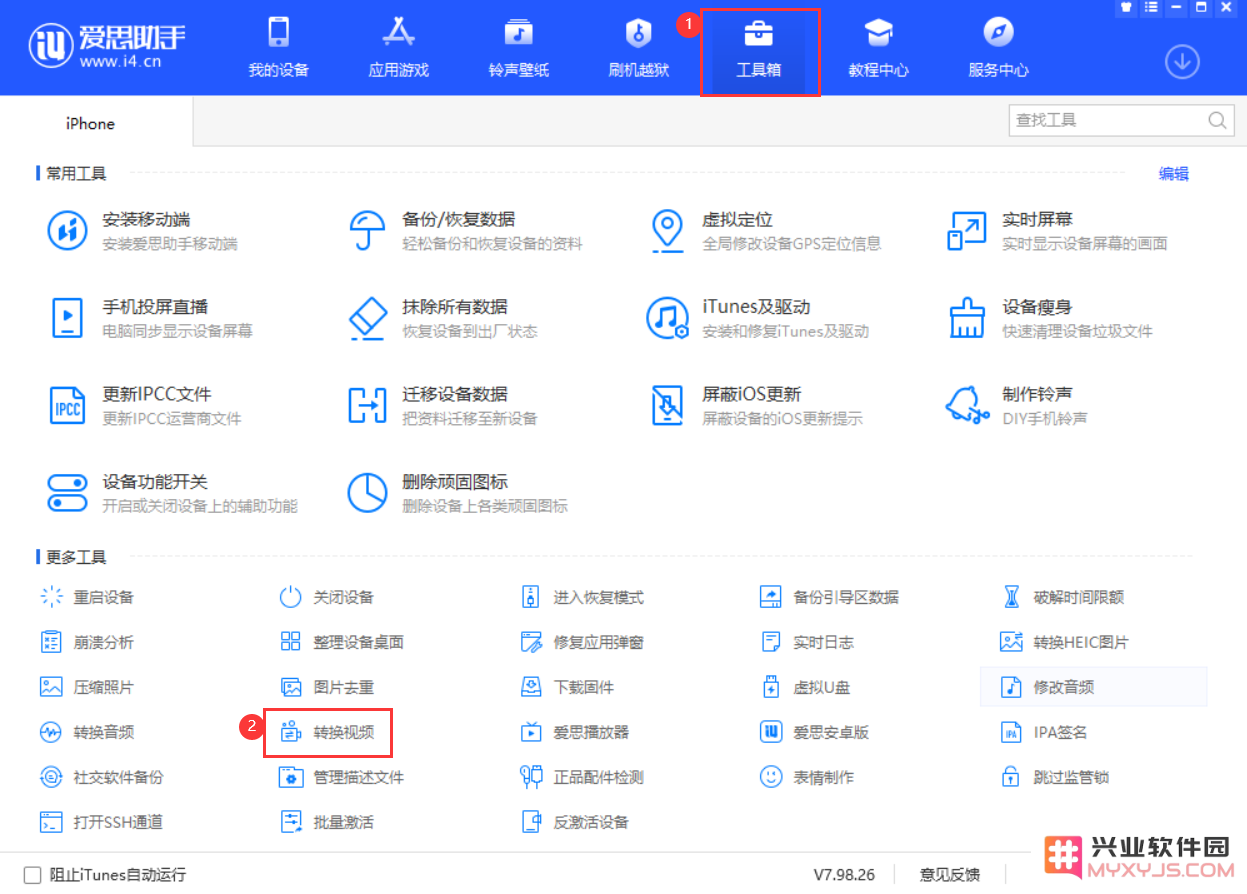Open 打开SSH通道 tool

[x=102, y=822]
